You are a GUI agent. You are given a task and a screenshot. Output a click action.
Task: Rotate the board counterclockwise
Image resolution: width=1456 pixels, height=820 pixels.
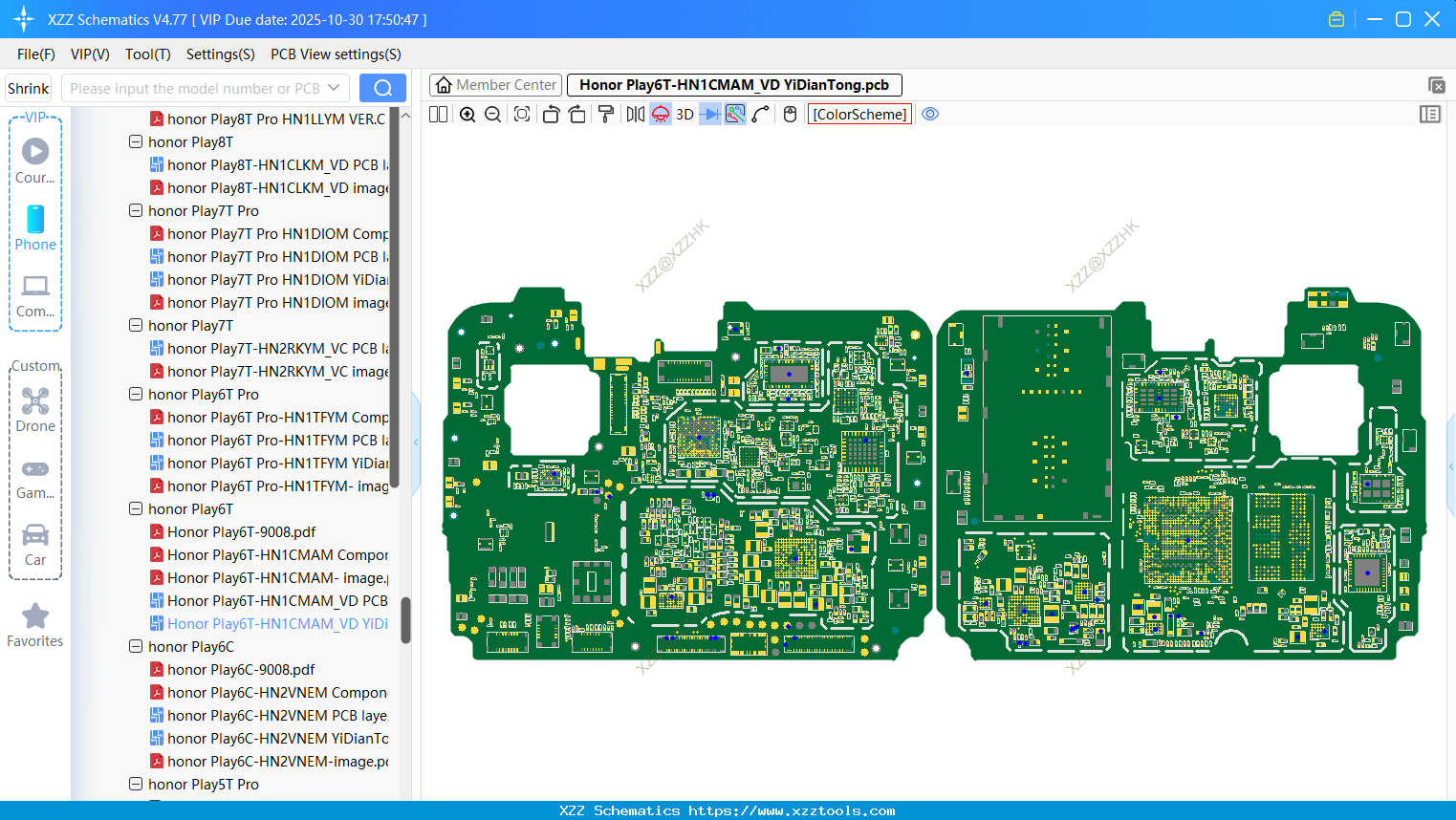tap(551, 115)
